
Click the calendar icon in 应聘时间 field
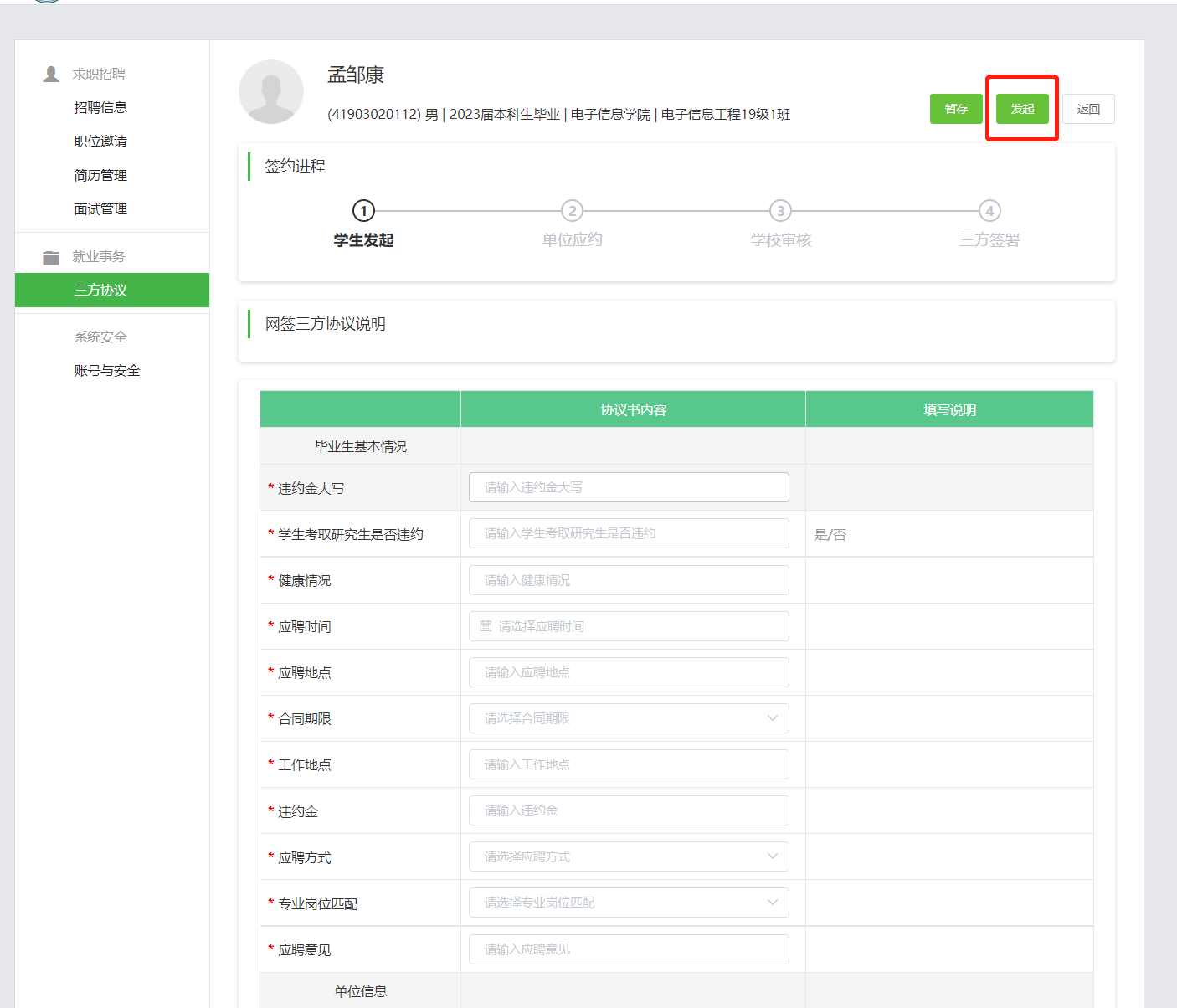pos(486,626)
